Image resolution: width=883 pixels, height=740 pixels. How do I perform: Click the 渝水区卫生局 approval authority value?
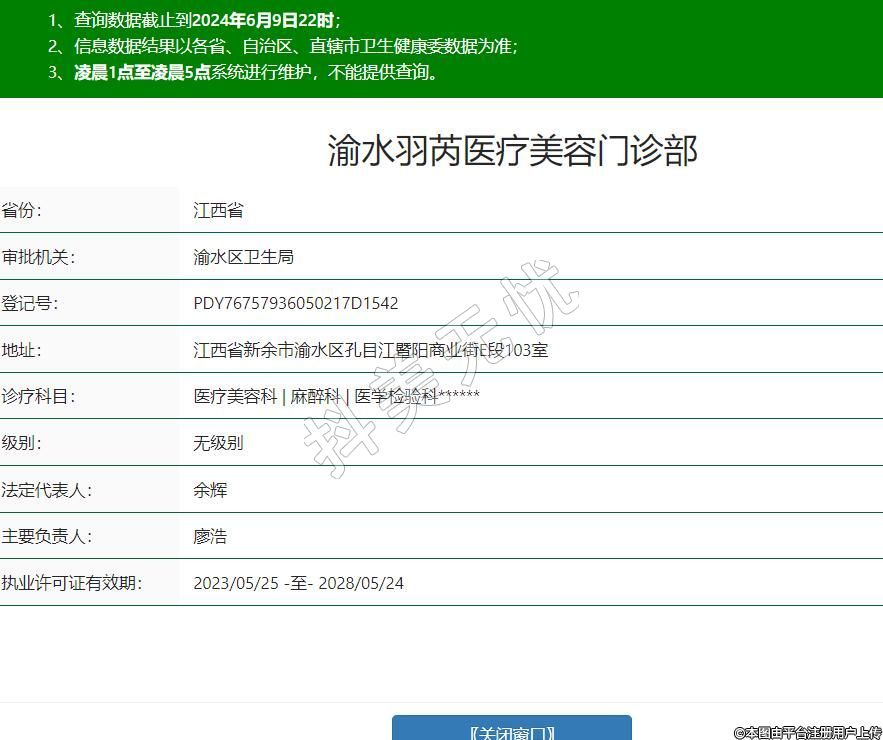pos(243,257)
